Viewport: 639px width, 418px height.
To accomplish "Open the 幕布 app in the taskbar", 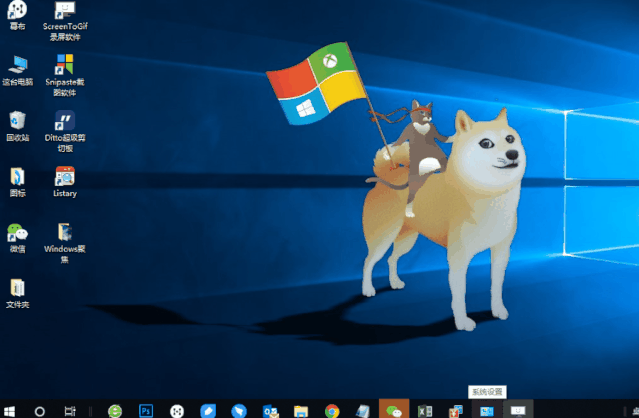I will [177, 411].
